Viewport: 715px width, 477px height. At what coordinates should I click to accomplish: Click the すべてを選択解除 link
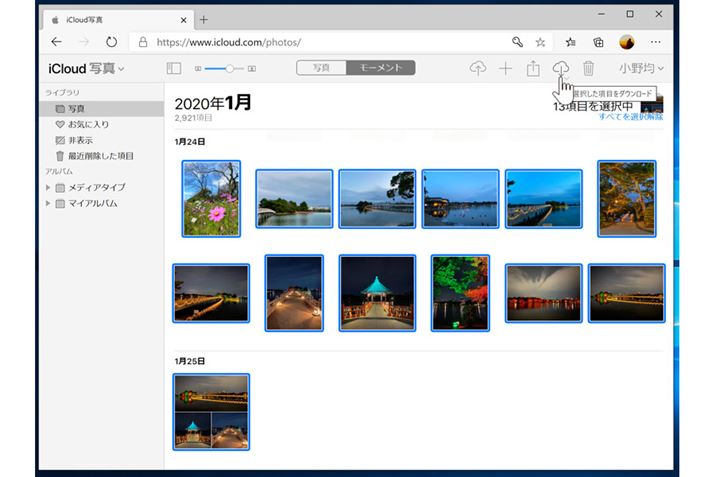630,117
